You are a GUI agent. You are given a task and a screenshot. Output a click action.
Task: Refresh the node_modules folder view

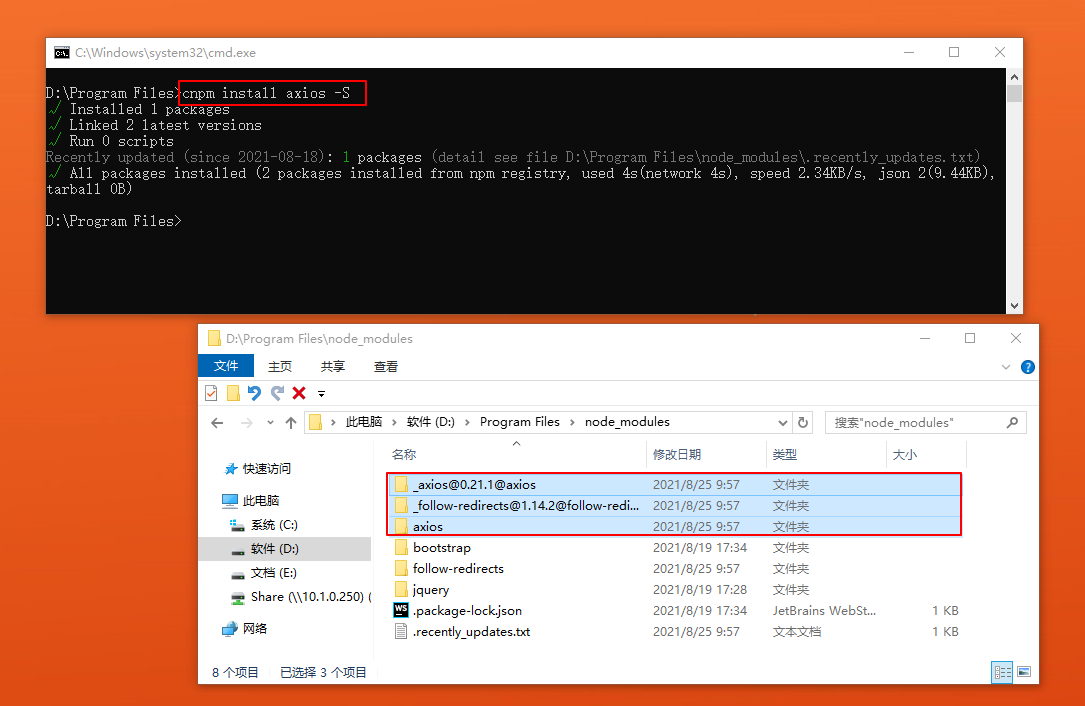coord(803,423)
